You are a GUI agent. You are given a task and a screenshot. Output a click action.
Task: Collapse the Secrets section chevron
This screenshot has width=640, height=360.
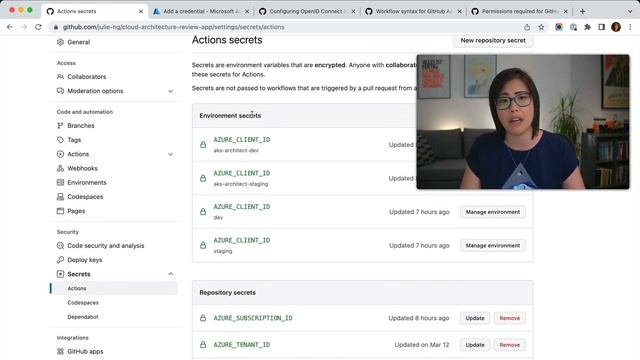pyautogui.click(x=171, y=274)
